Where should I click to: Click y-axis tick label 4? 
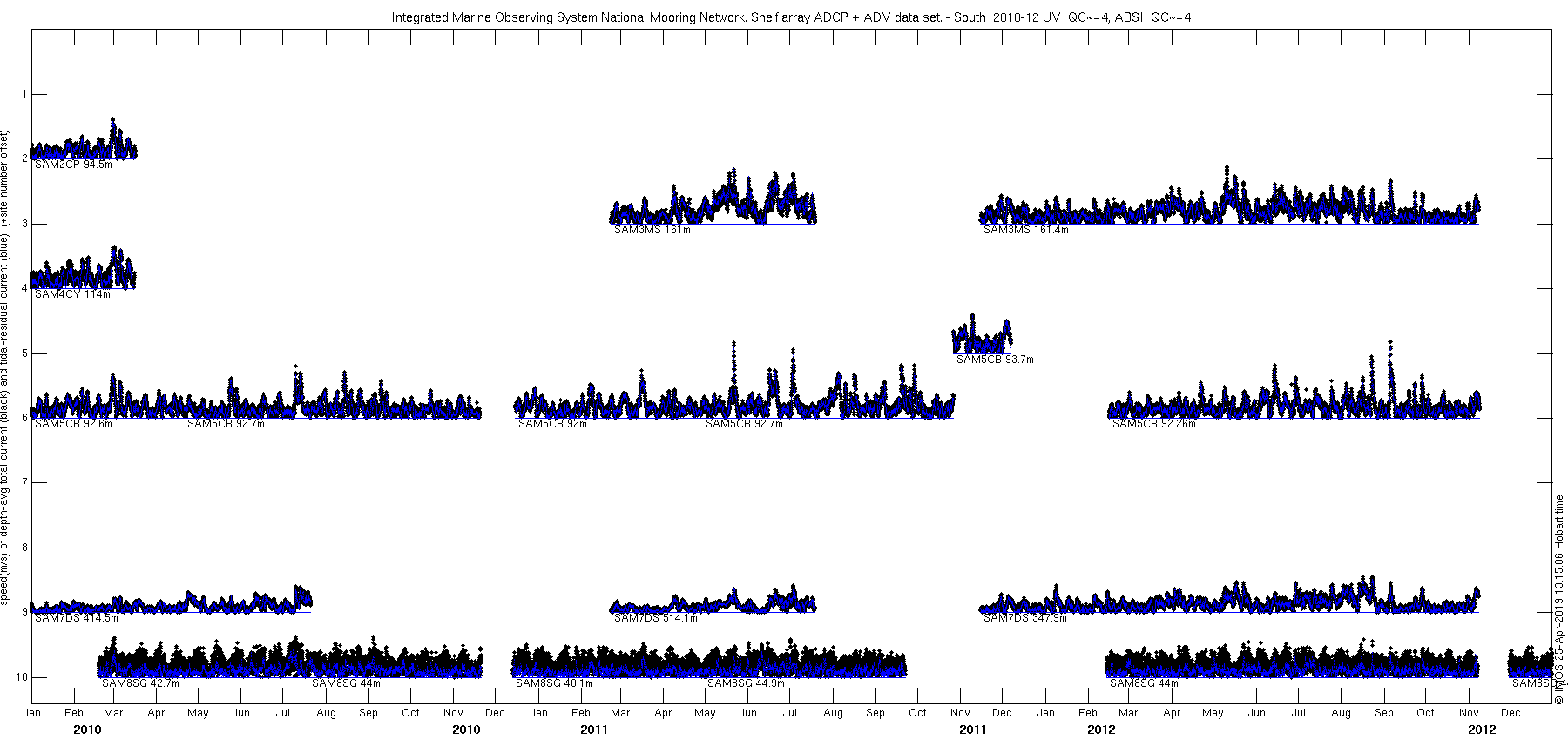(x=24, y=288)
